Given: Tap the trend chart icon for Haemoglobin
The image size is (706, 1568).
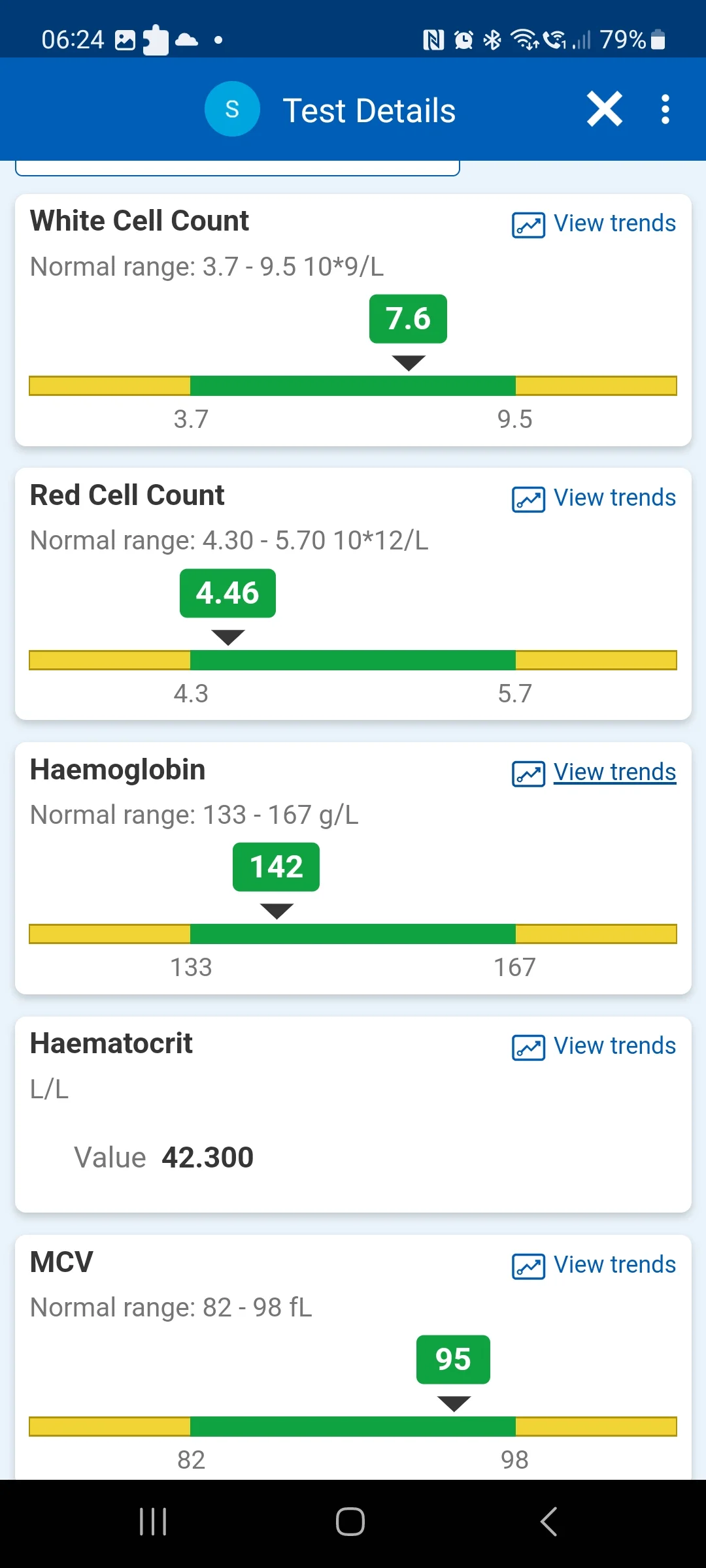Looking at the screenshot, I should coord(528,774).
